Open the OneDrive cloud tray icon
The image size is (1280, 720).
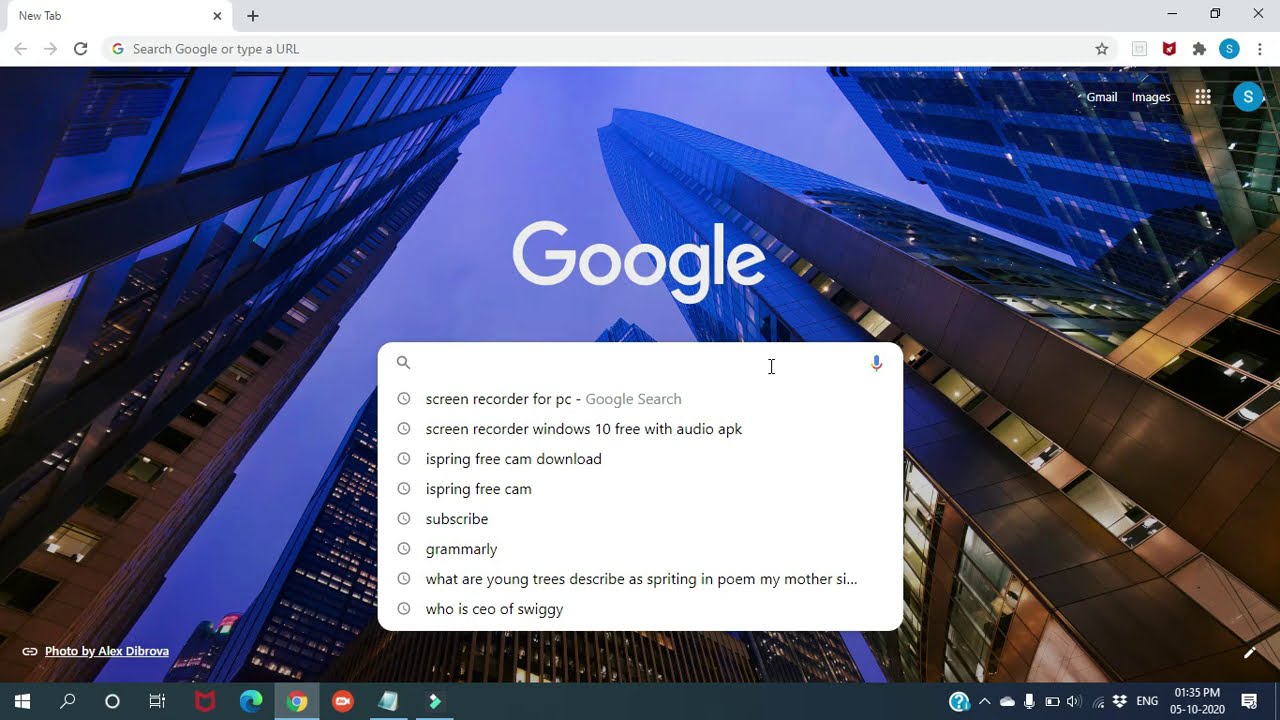pyautogui.click(x=1007, y=701)
